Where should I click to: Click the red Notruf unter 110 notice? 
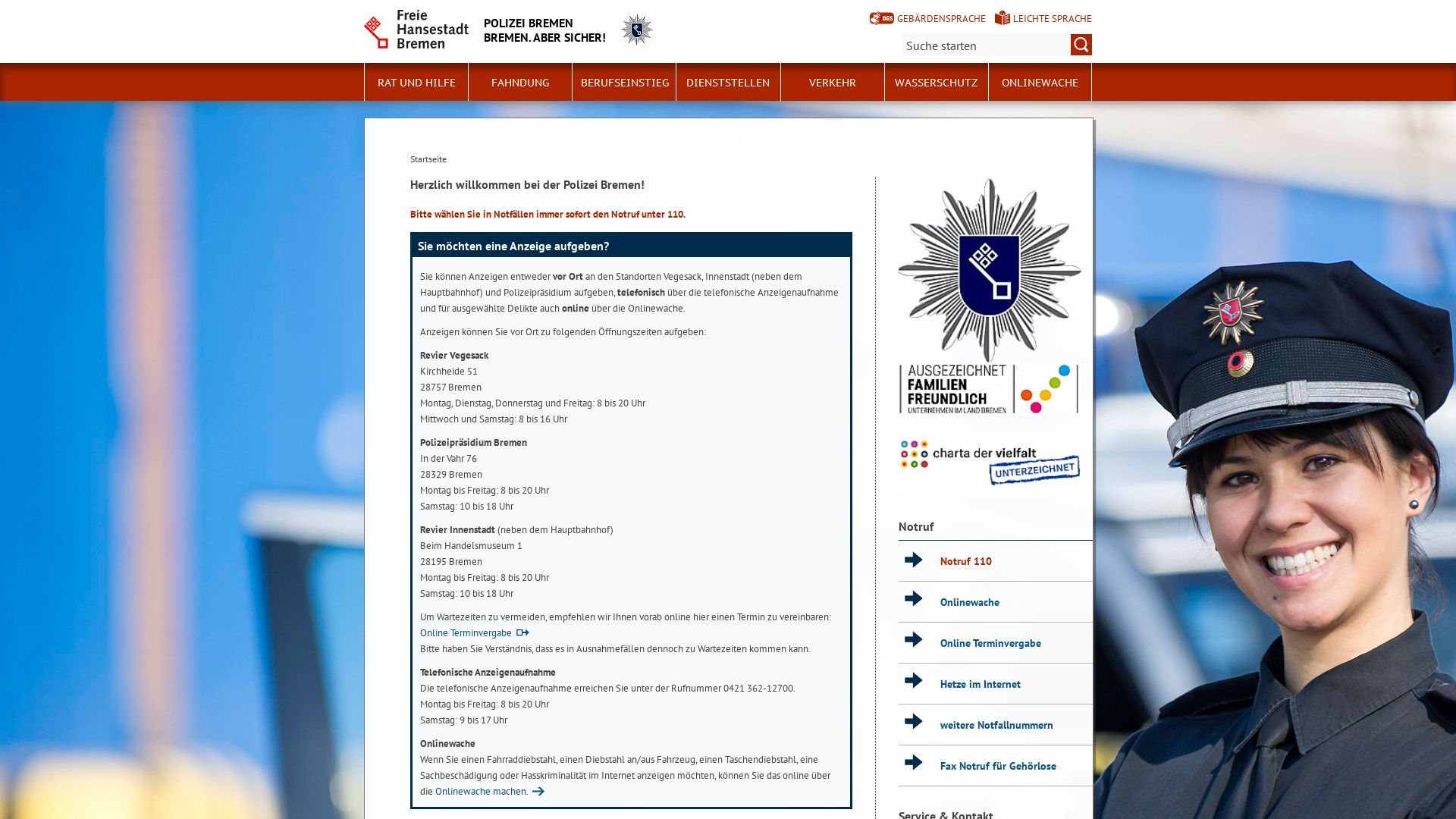point(548,214)
